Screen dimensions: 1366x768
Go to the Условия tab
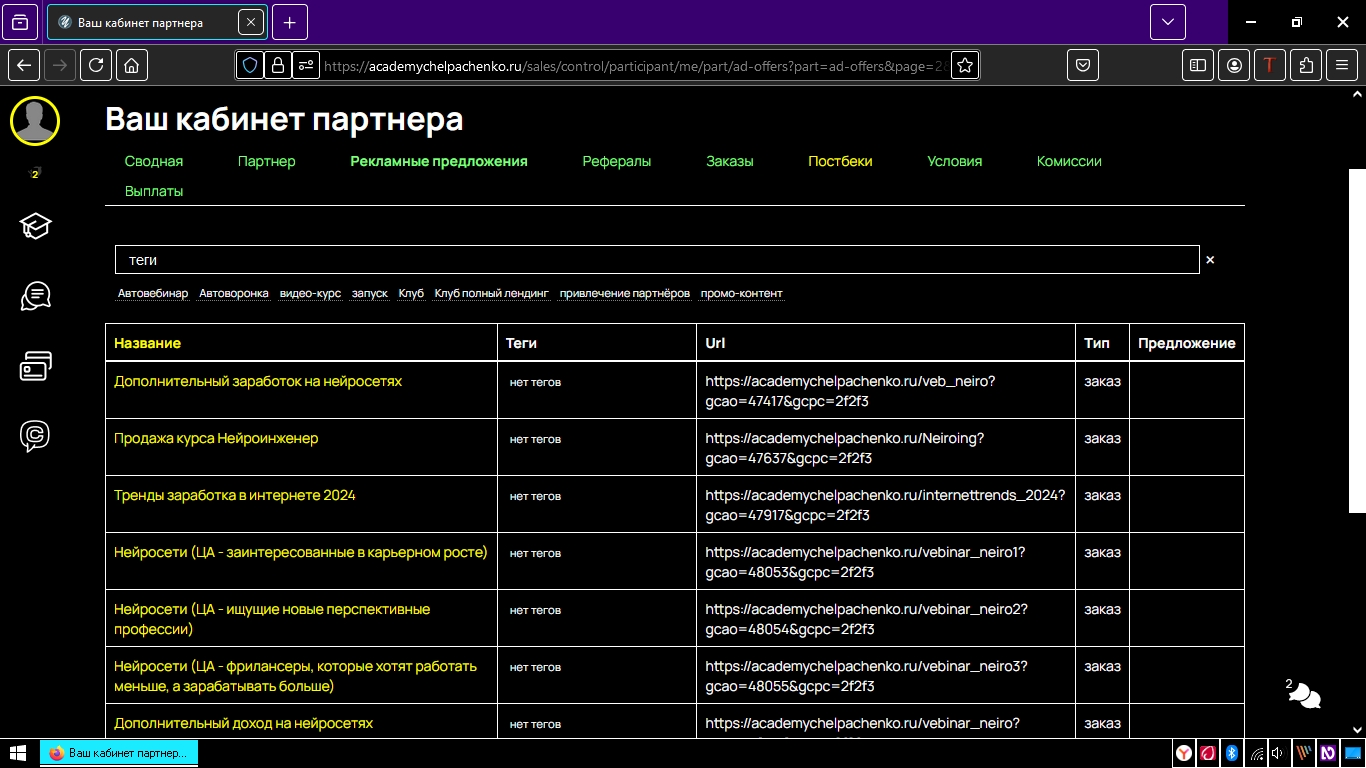coord(955,161)
